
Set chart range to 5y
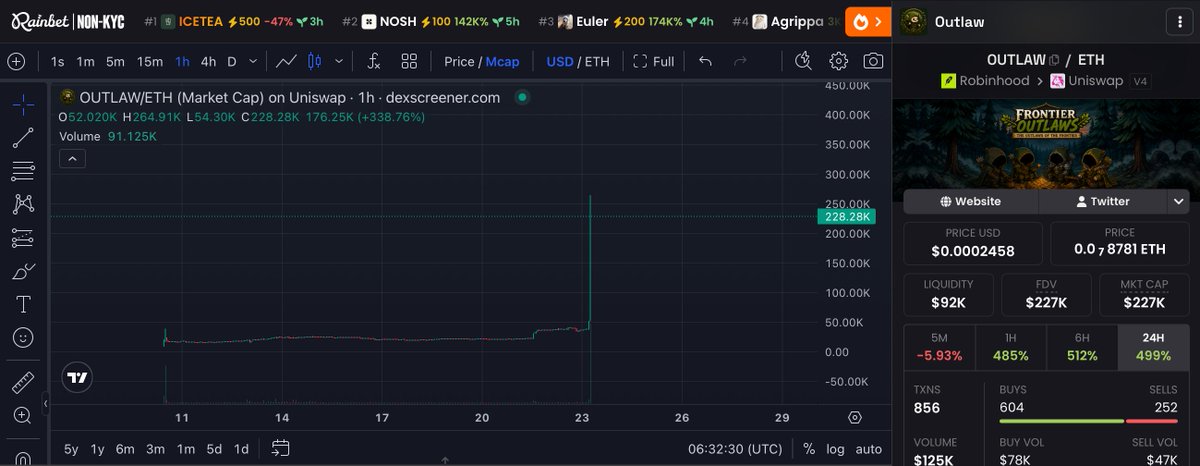tap(71, 449)
